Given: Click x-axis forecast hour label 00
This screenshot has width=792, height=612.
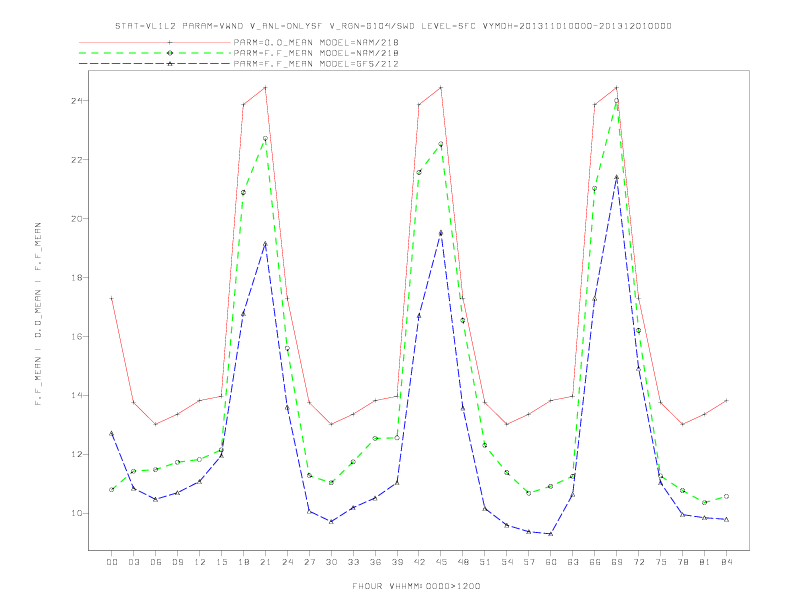Looking at the screenshot, I should coord(112,562).
